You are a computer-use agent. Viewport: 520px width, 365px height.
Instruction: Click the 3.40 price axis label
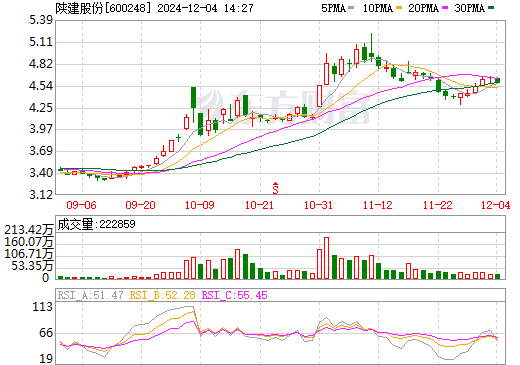click(x=41, y=173)
